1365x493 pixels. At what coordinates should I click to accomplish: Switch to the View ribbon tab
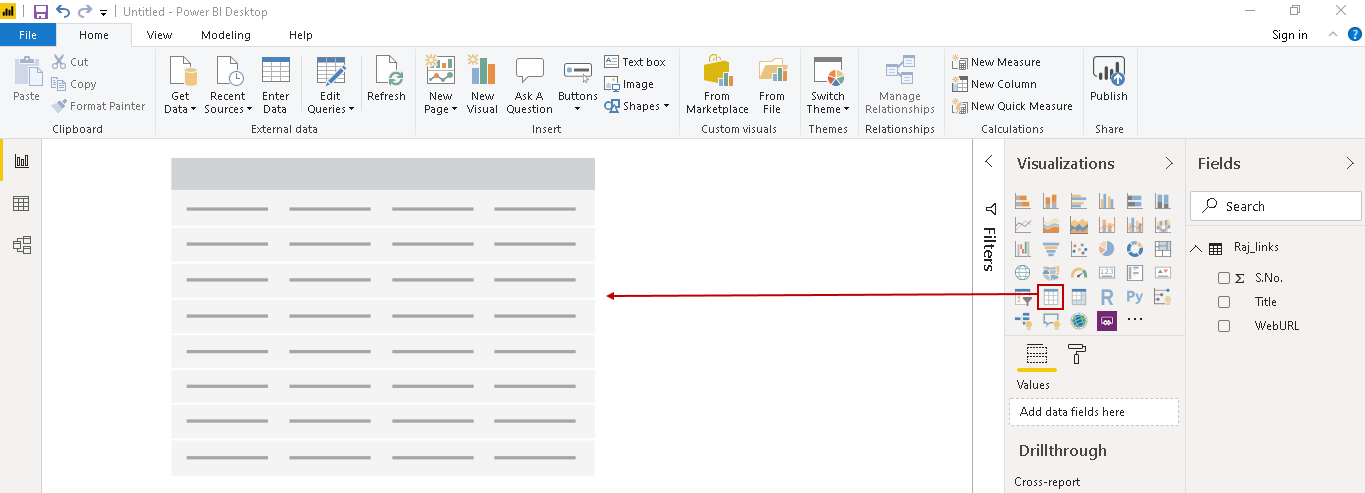coord(159,35)
